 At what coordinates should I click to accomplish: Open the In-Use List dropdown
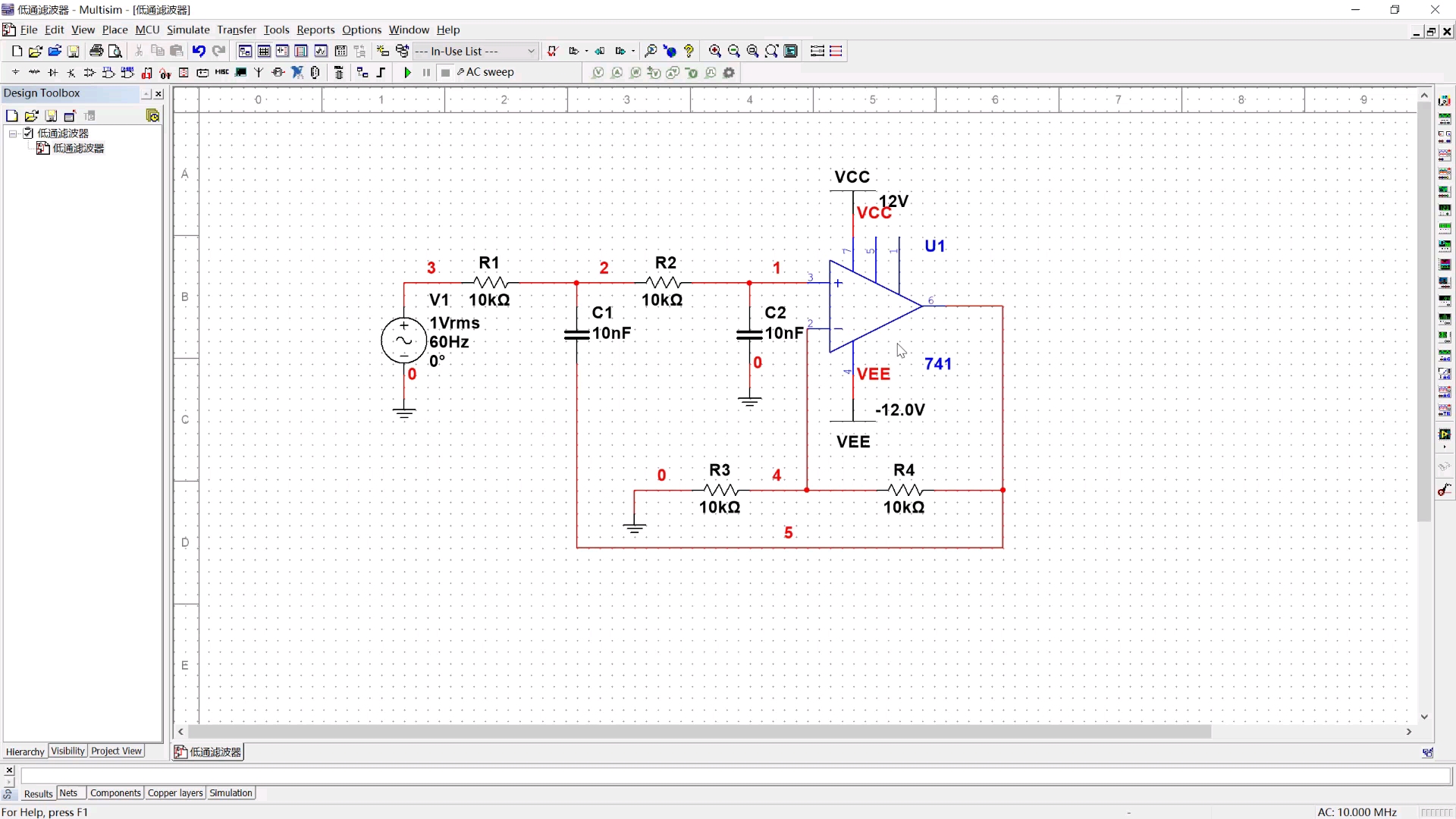[x=531, y=51]
